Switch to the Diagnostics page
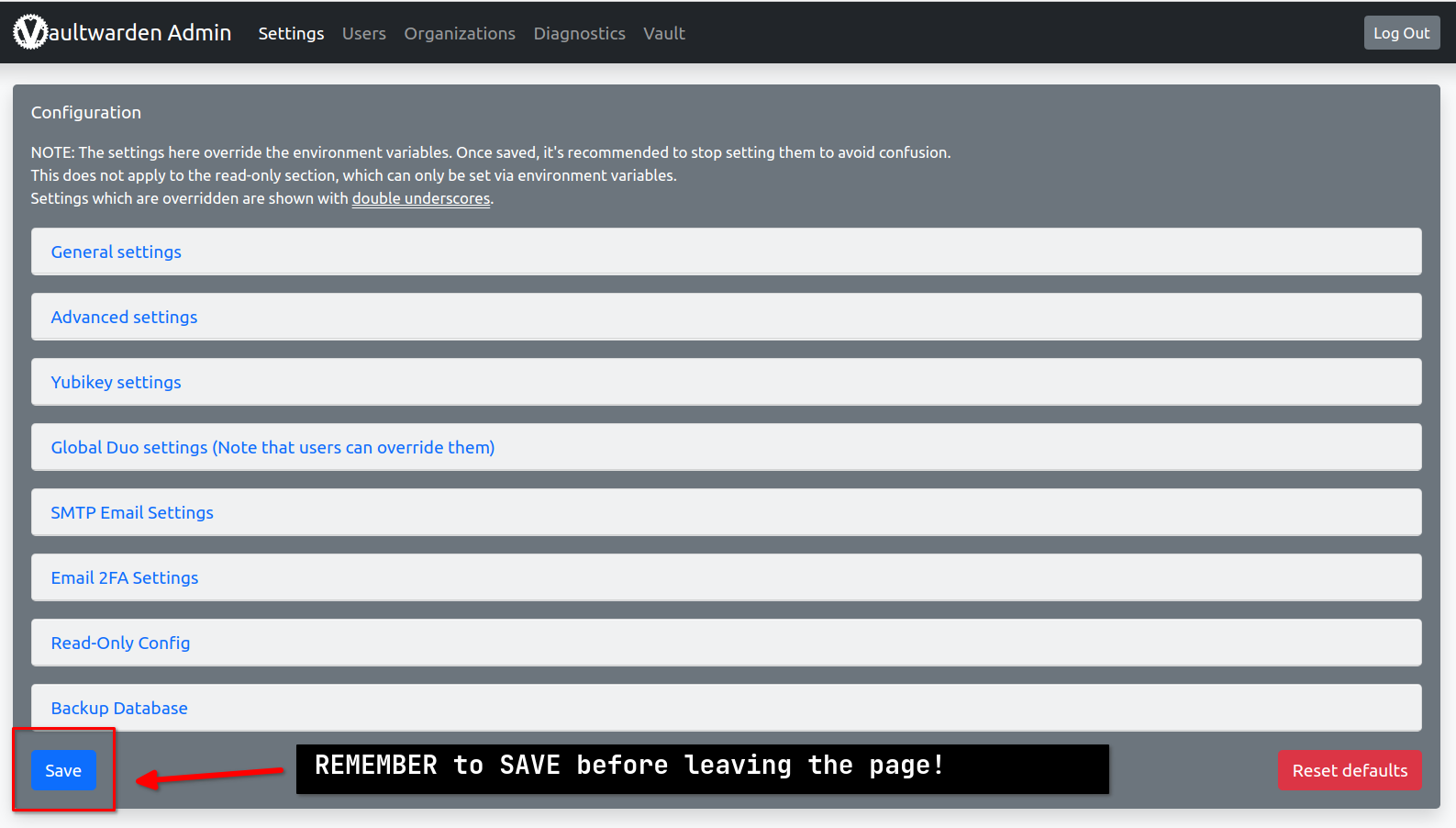The image size is (1456, 828). point(579,33)
